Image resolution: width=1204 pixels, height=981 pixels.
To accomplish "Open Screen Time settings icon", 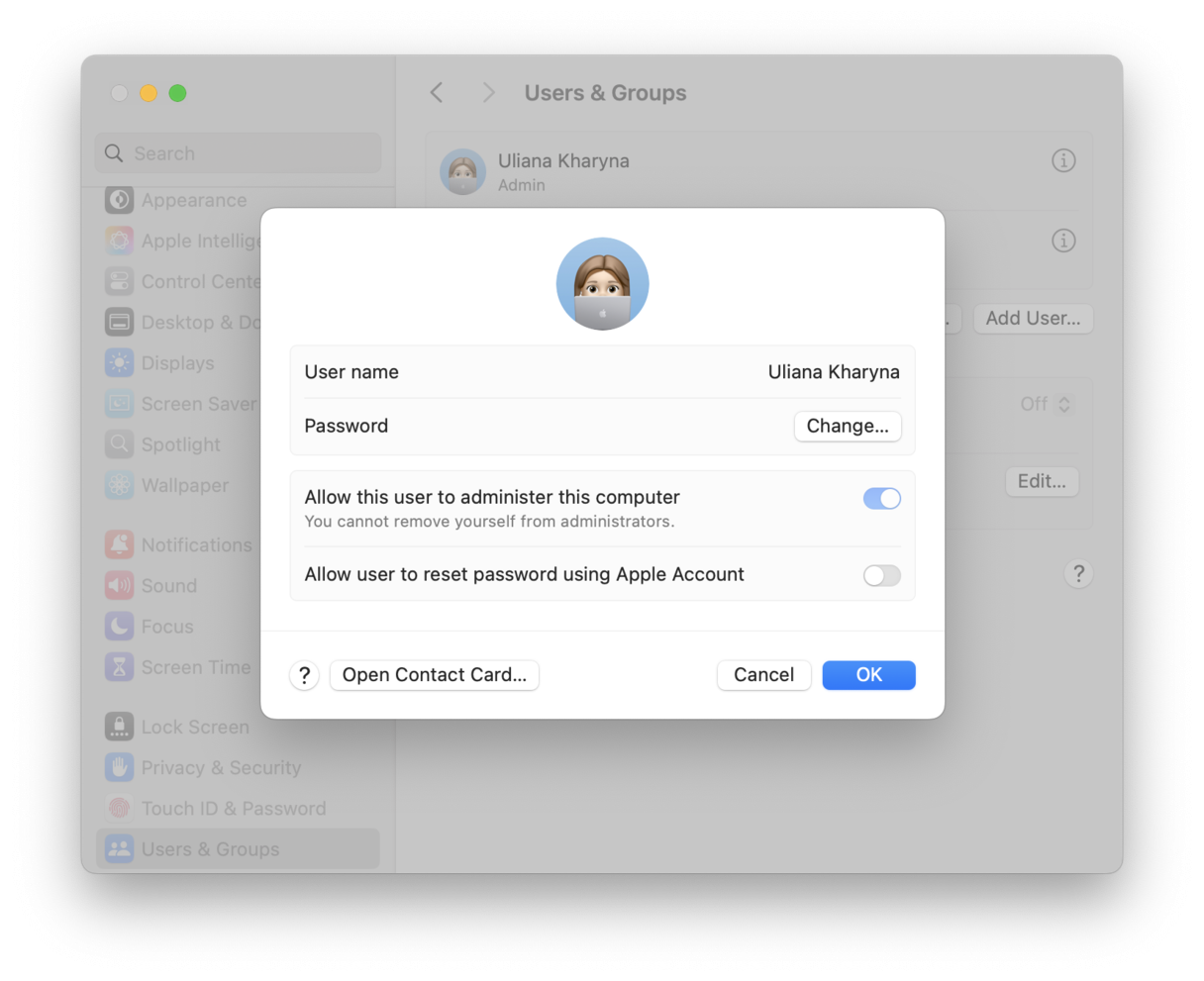I will [x=119, y=667].
